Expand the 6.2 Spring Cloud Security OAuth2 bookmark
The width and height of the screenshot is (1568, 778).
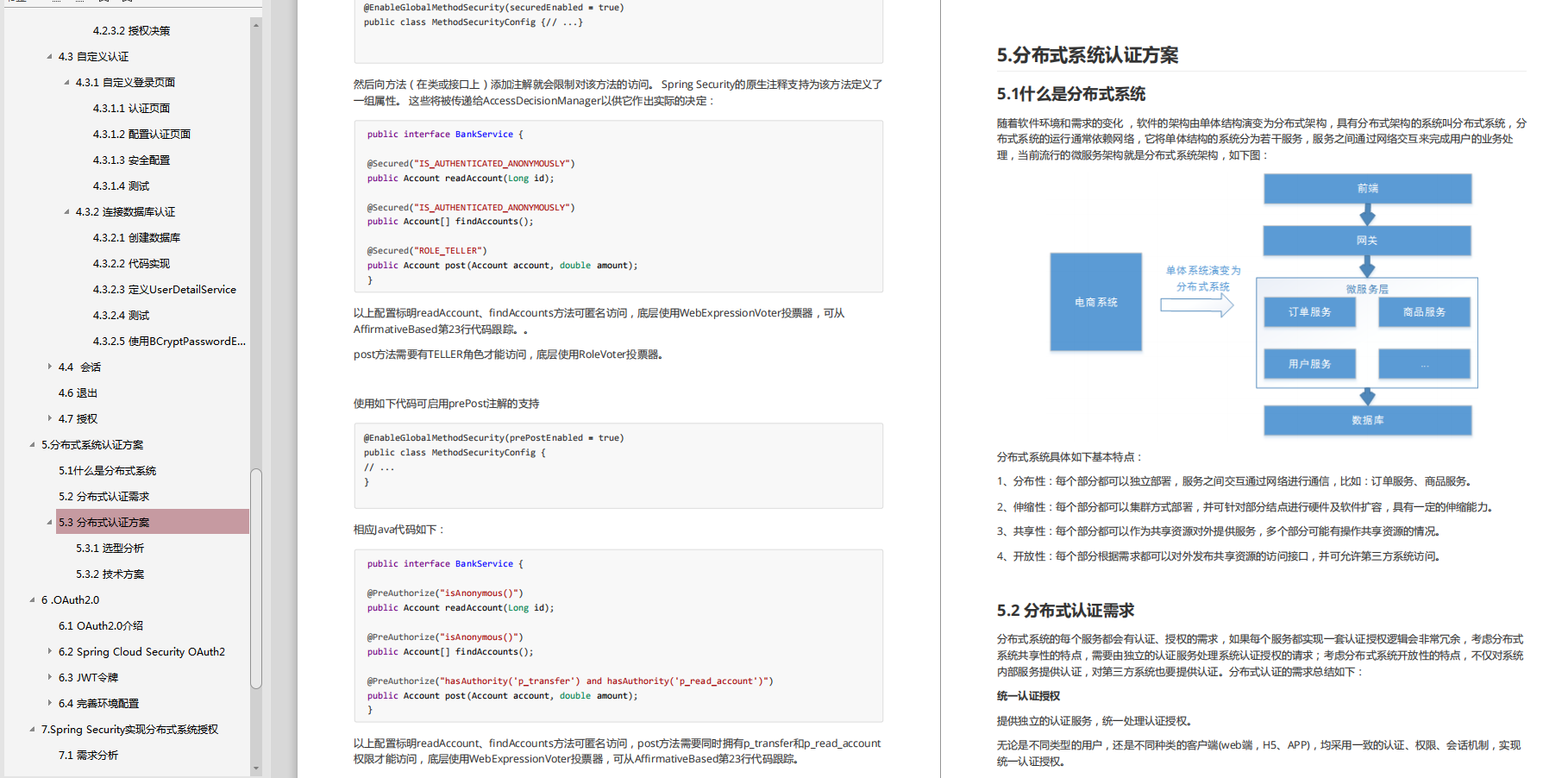49,652
